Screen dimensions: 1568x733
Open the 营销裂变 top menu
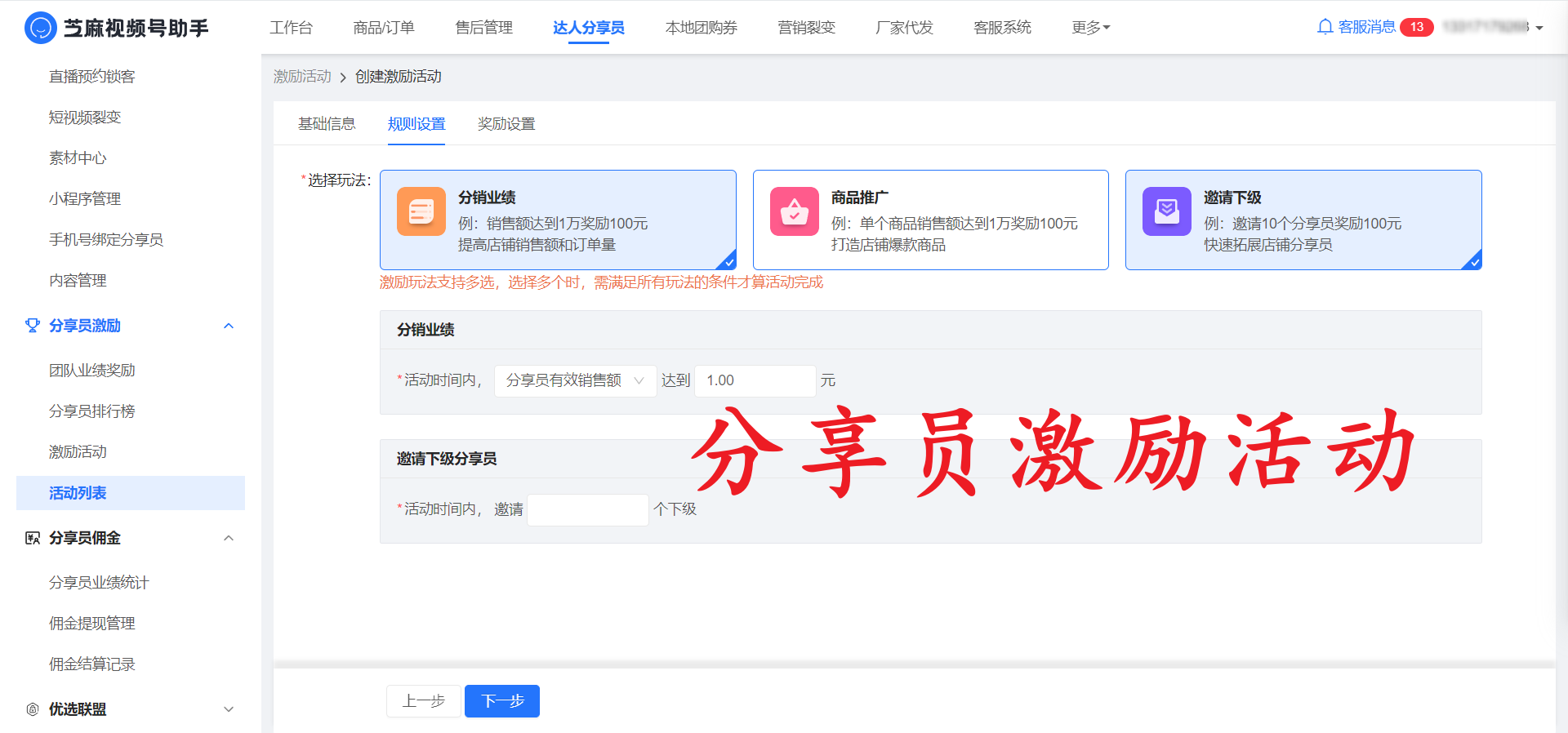click(806, 28)
